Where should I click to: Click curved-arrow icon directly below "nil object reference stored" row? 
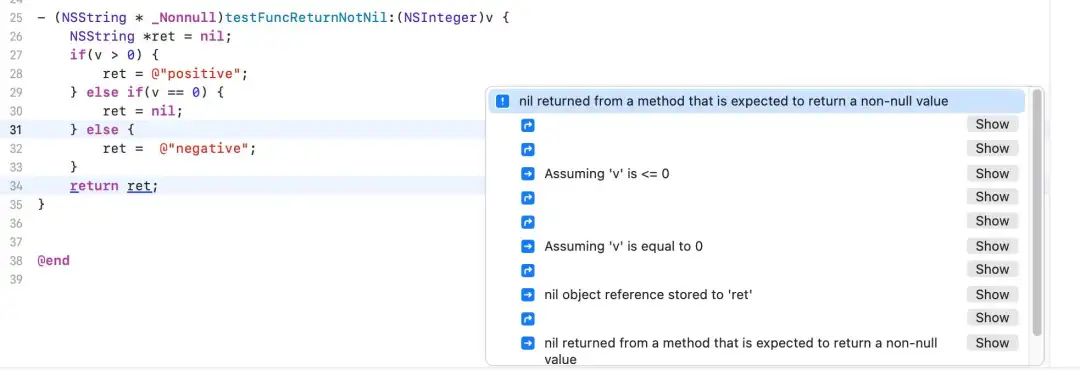pos(528,318)
